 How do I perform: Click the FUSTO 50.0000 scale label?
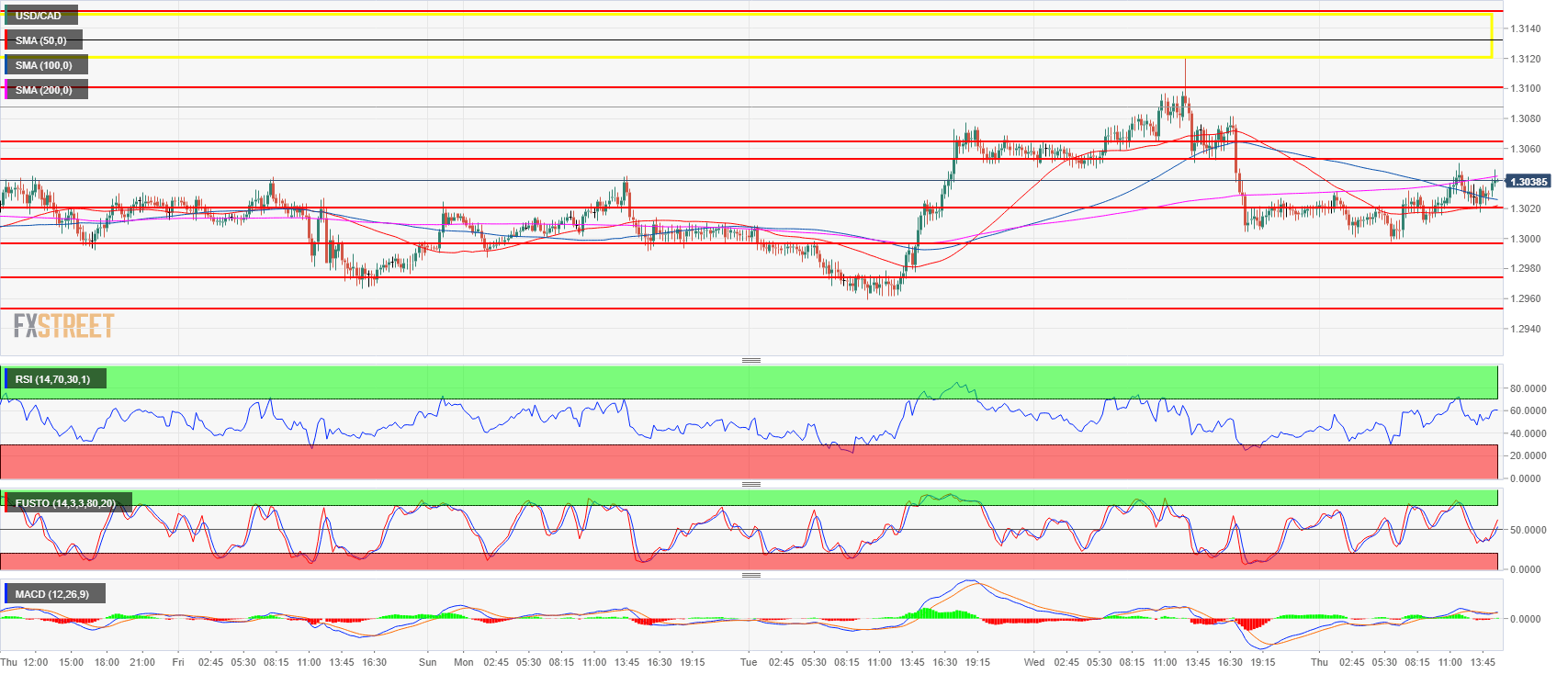[1528, 530]
